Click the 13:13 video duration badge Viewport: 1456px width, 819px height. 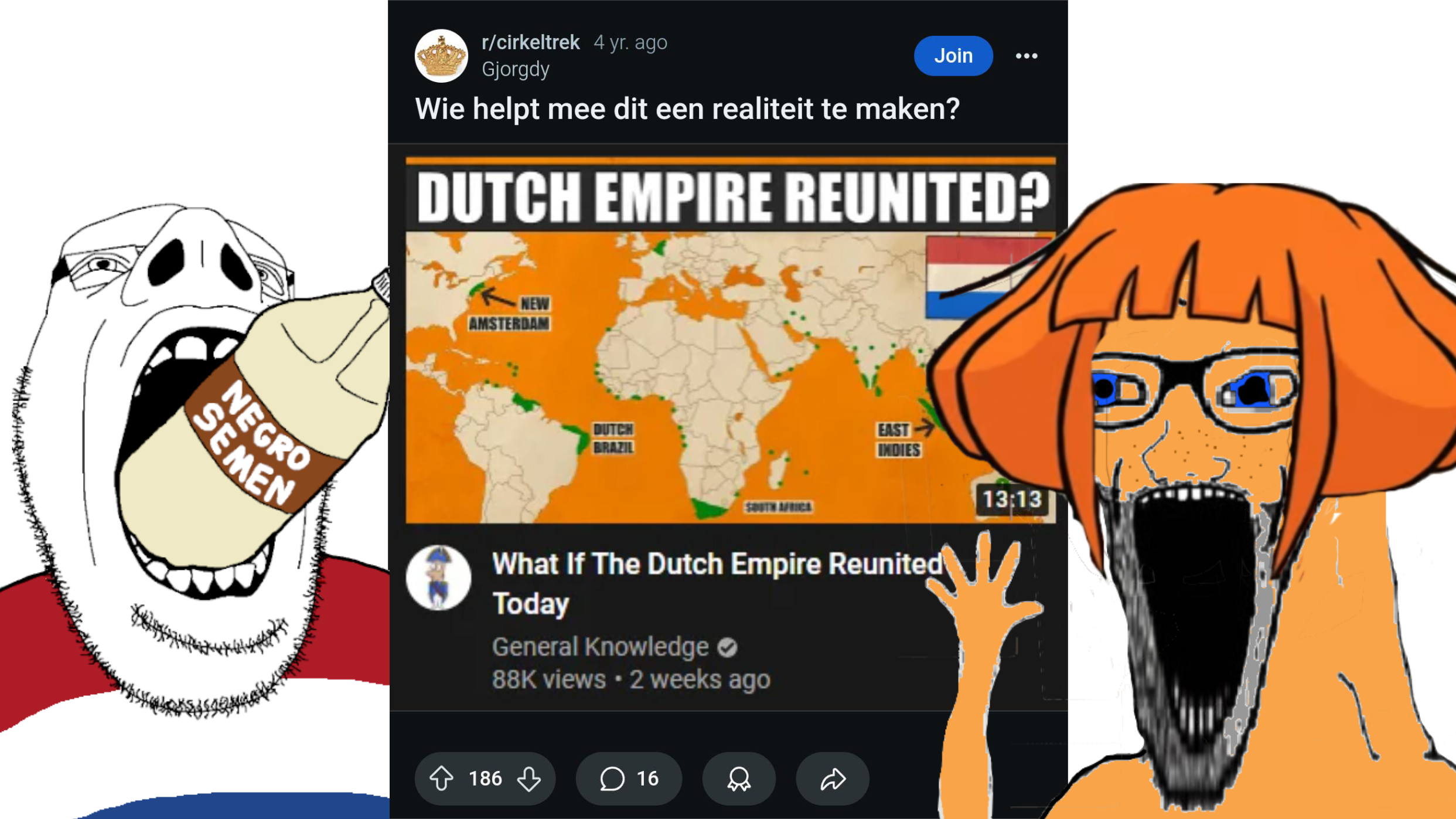[x=1012, y=499]
